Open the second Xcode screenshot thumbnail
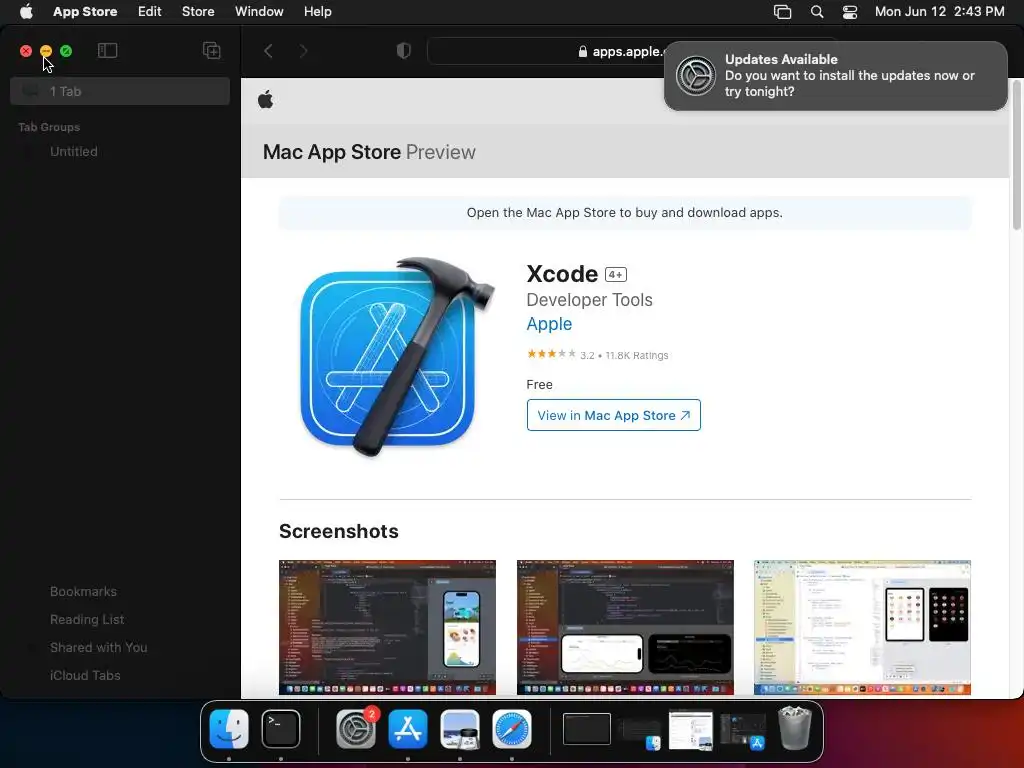 [x=625, y=628]
